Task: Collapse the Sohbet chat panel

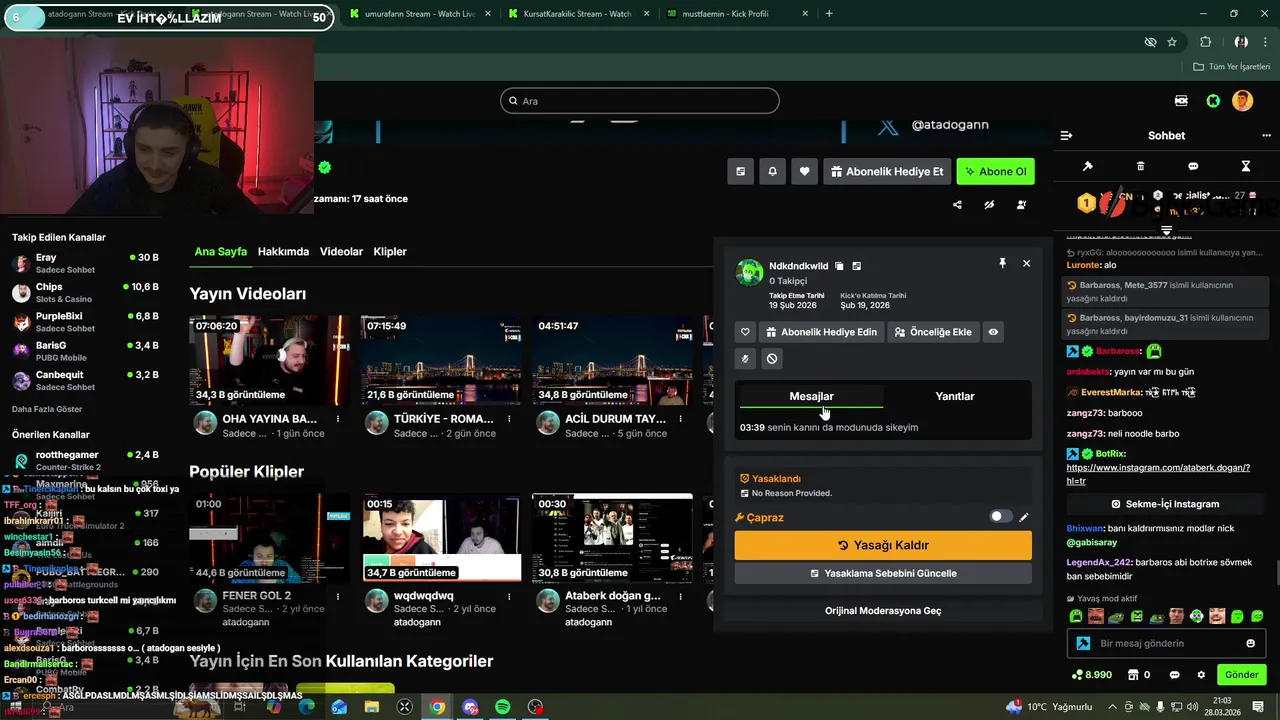Action: 1066,135
